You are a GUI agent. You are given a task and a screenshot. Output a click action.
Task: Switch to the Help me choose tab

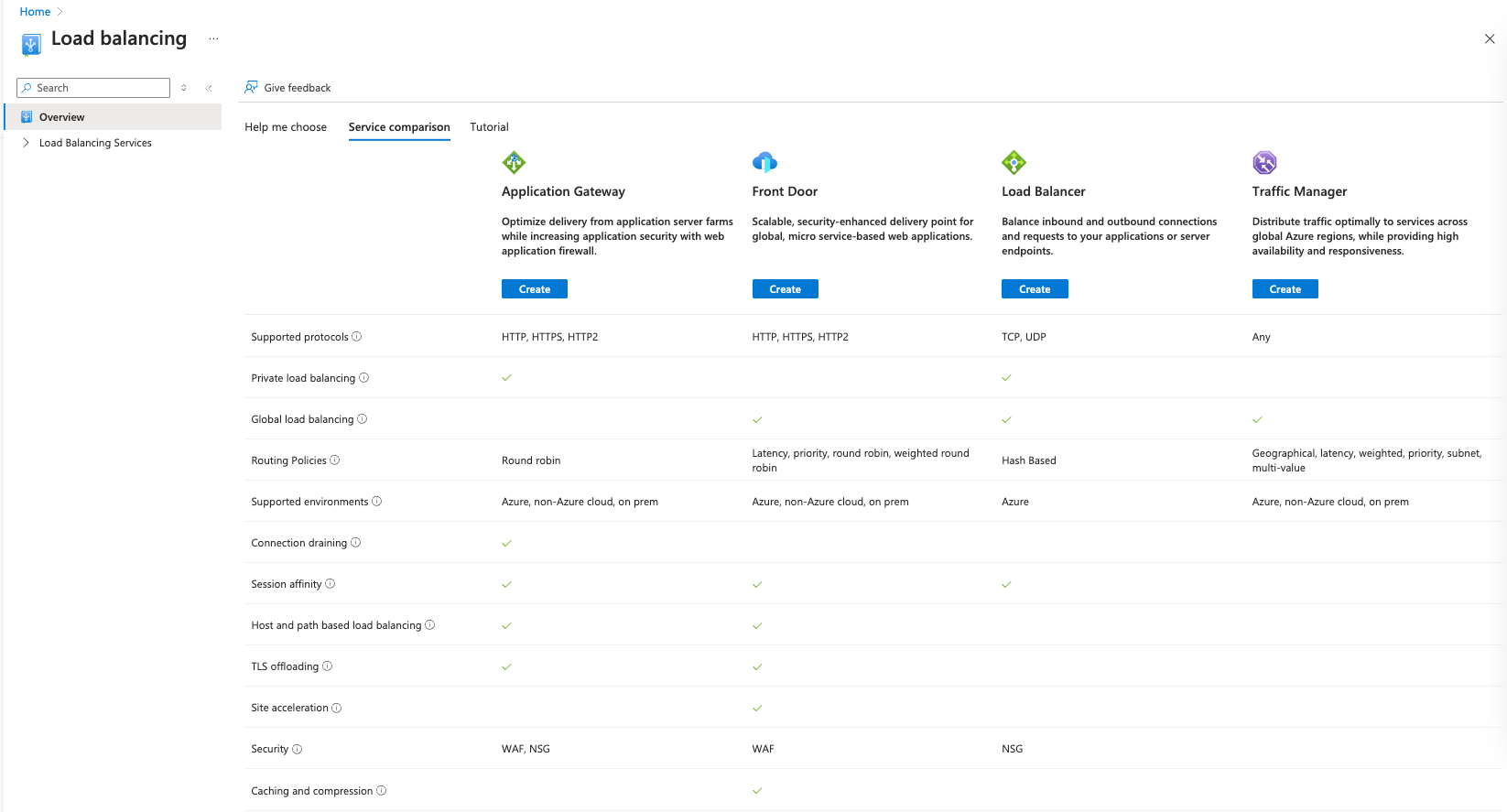point(286,127)
